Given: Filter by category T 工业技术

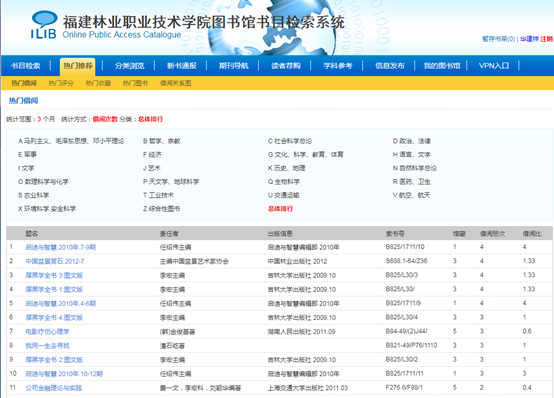Looking at the screenshot, I should pyautogui.click(x=158, y=195).
